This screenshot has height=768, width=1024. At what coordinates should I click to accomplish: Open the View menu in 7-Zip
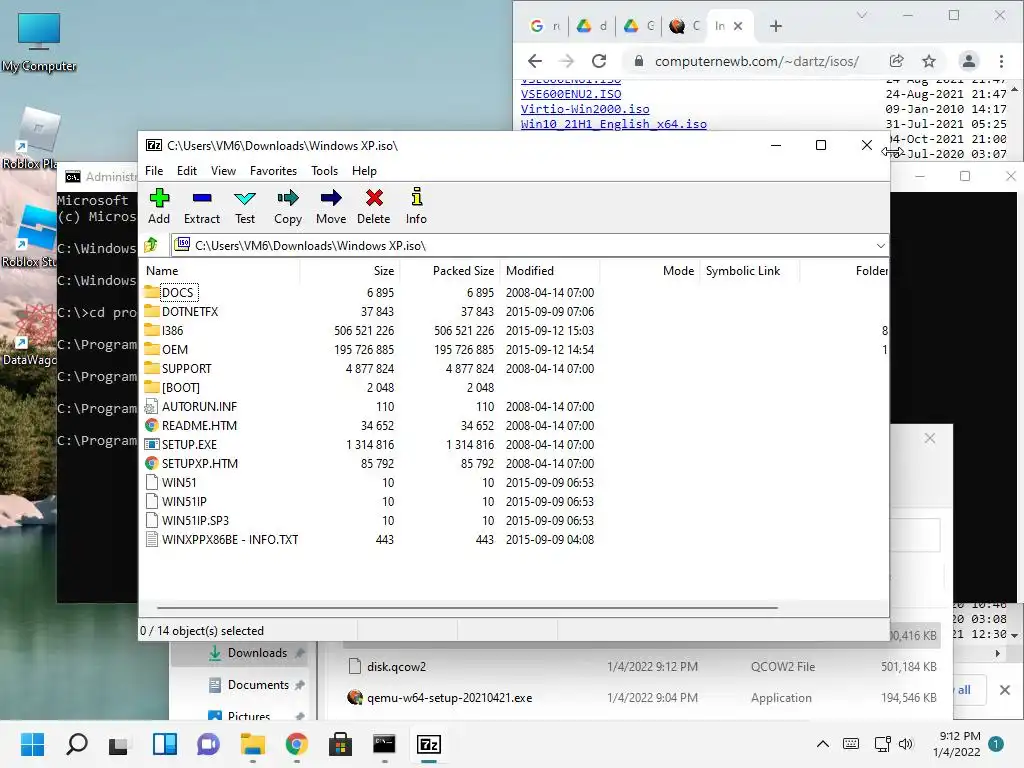click(x=223, y=170)
